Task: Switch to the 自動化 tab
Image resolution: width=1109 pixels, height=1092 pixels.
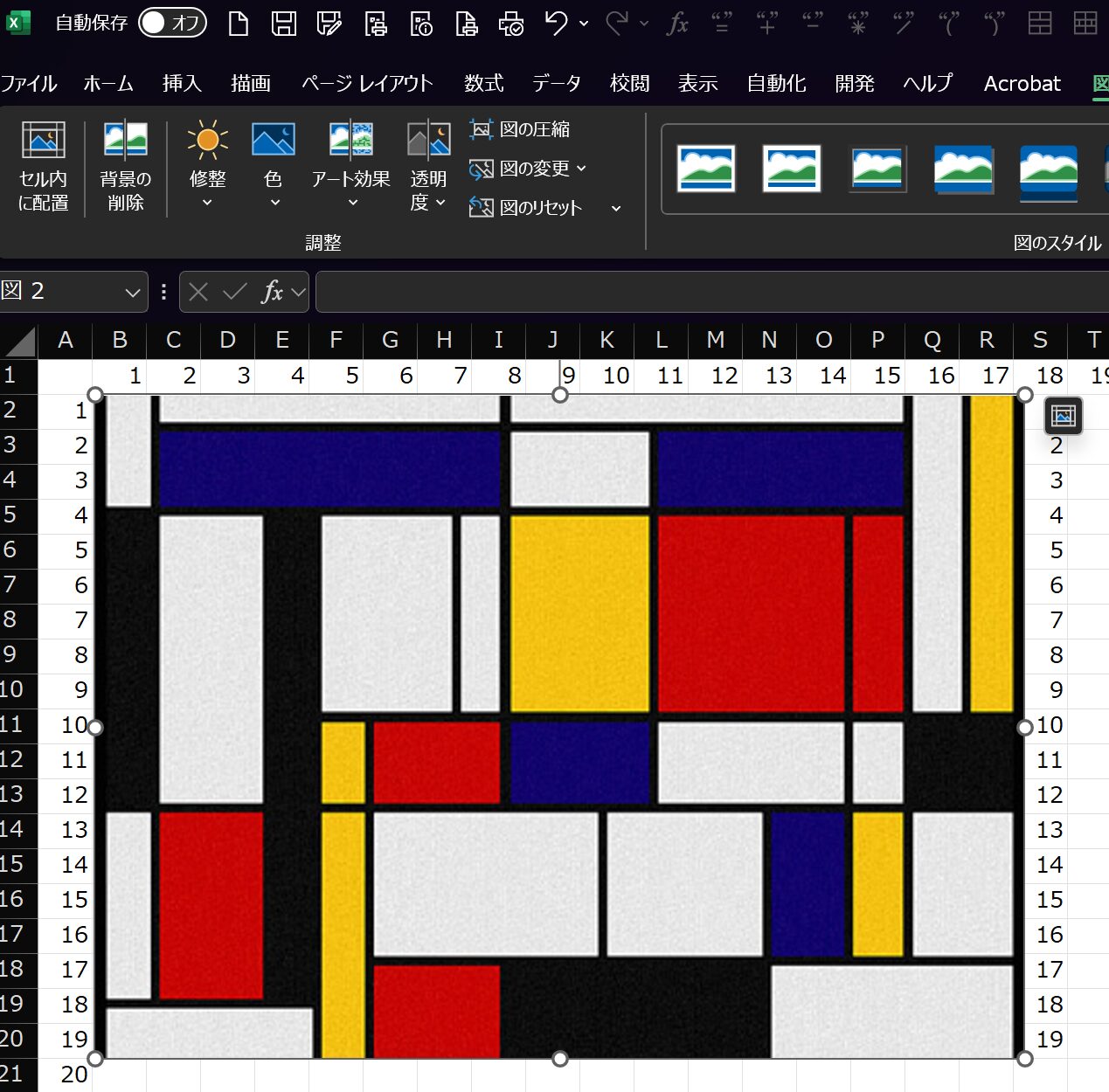Action: coord(776,84)
